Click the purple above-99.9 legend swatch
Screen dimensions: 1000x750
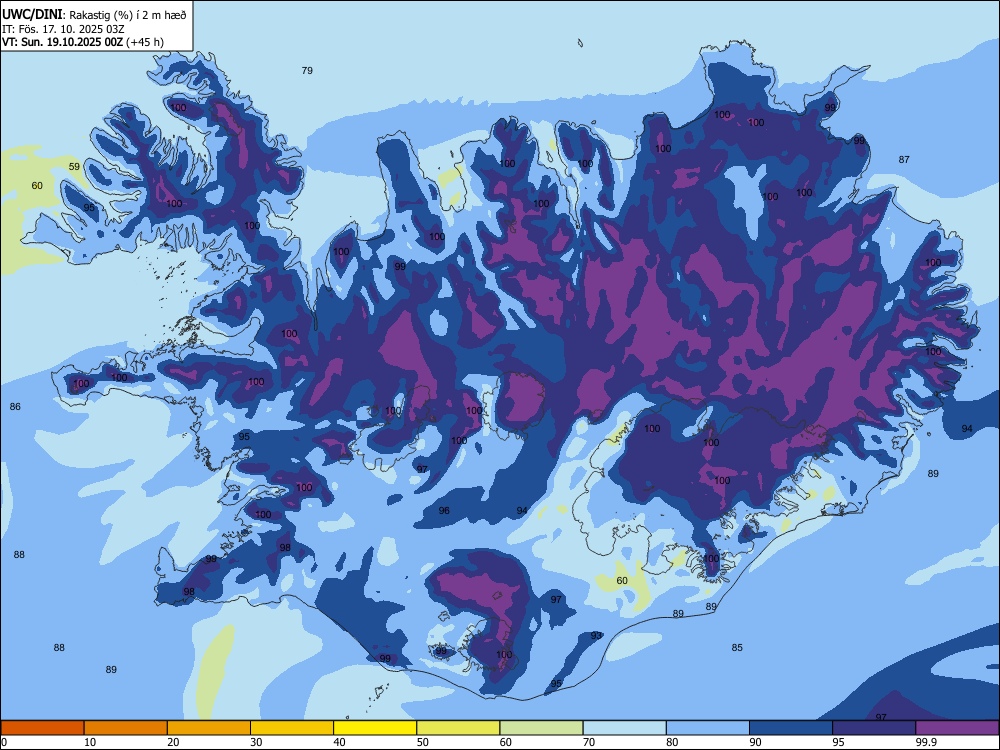coord(957,728)
